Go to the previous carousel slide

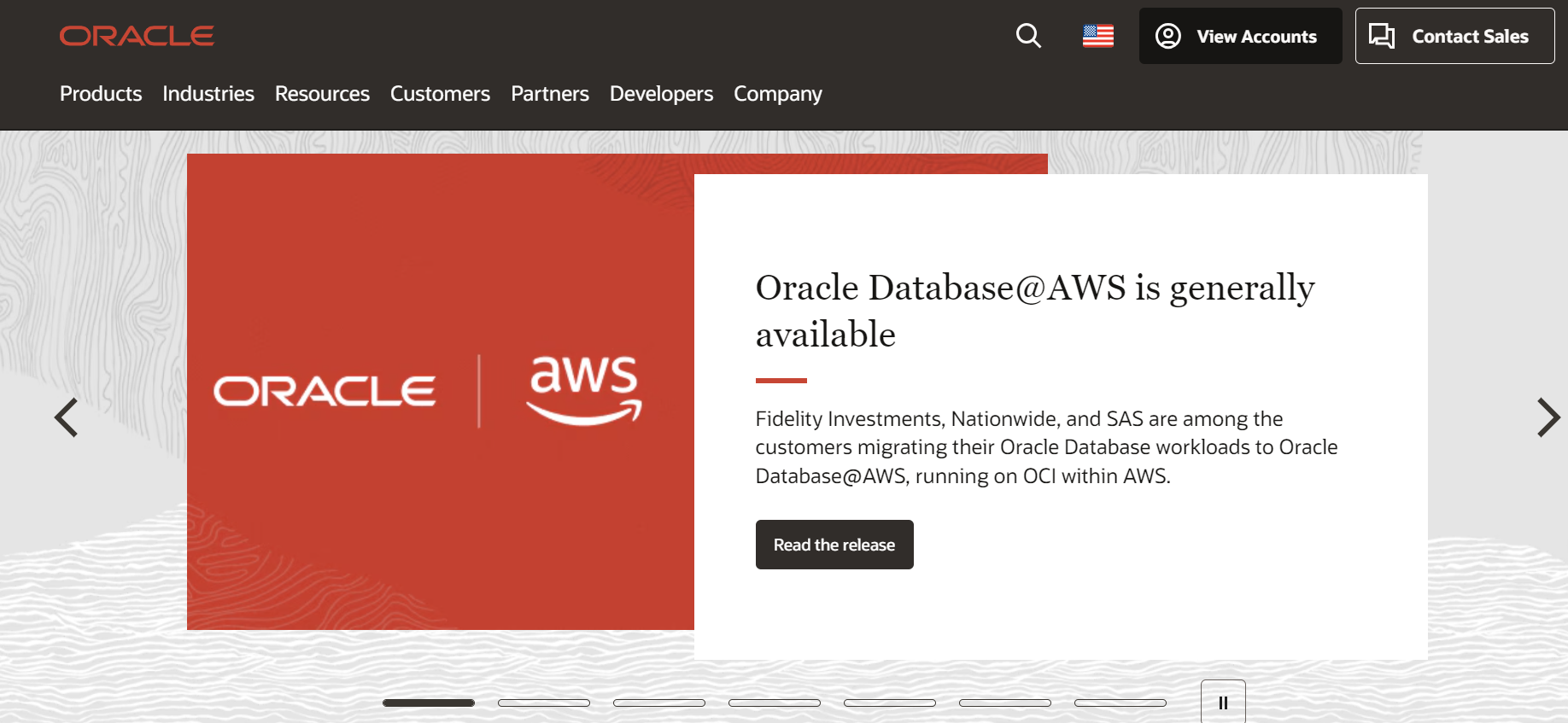click(67, 417)
